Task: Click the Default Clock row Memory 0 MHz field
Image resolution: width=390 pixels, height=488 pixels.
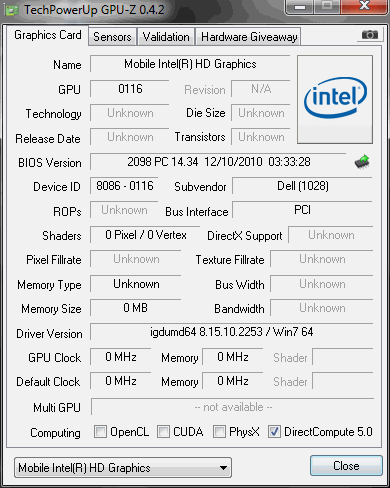Action: click(x=233, y=381)
